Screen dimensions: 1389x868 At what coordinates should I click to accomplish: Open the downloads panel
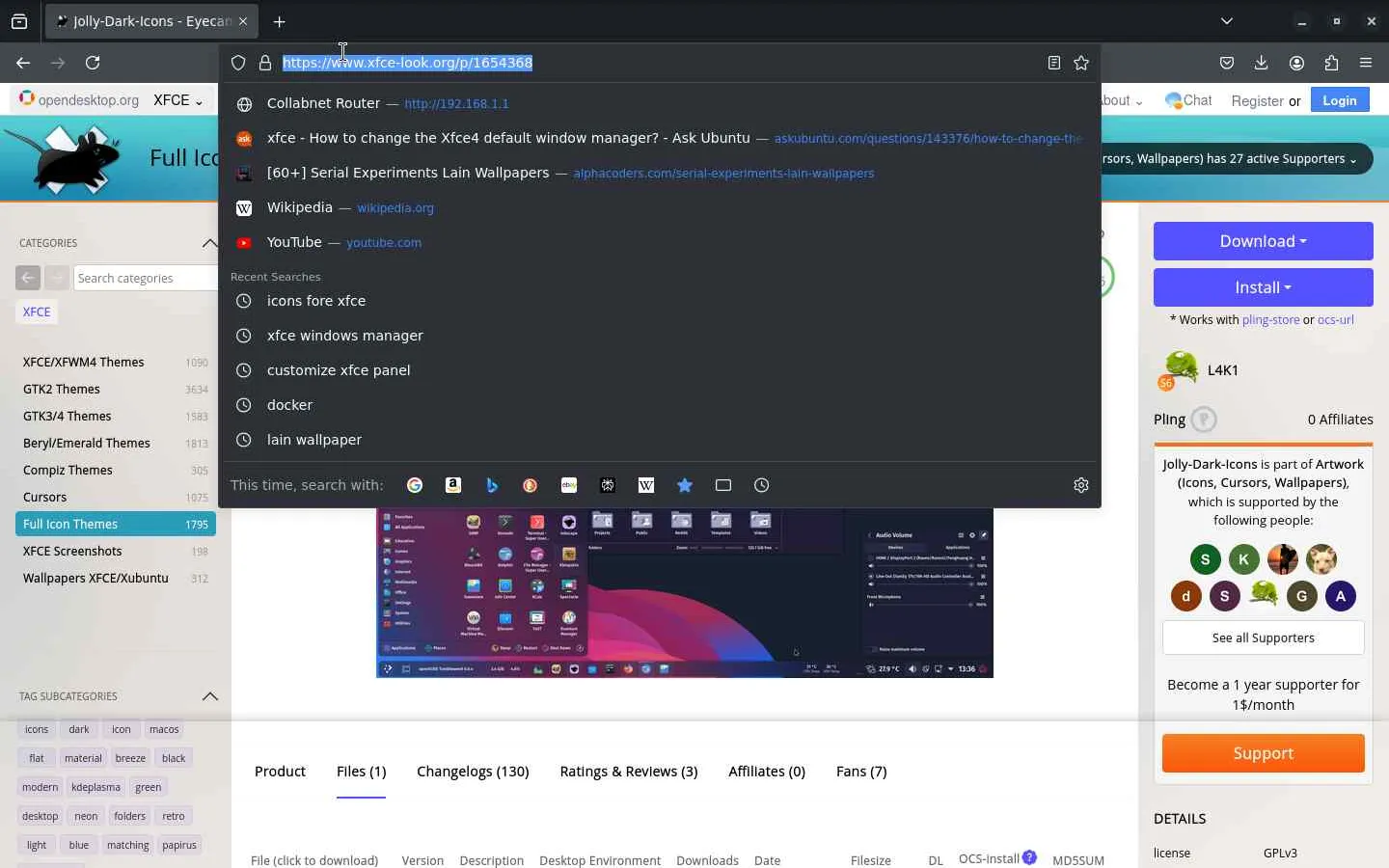point(1262,63)
